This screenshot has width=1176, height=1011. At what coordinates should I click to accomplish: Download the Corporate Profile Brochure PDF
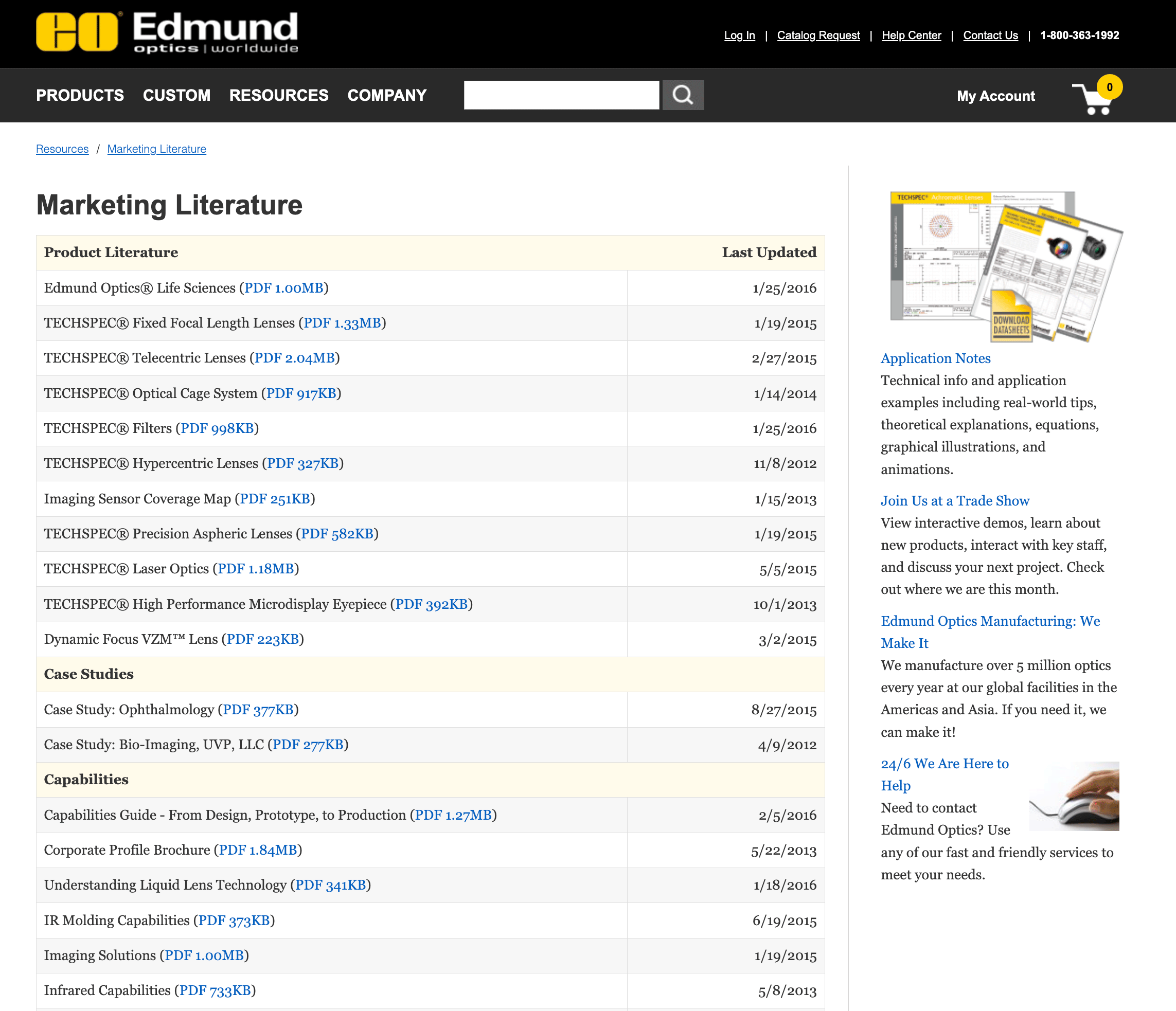[258, 850]
